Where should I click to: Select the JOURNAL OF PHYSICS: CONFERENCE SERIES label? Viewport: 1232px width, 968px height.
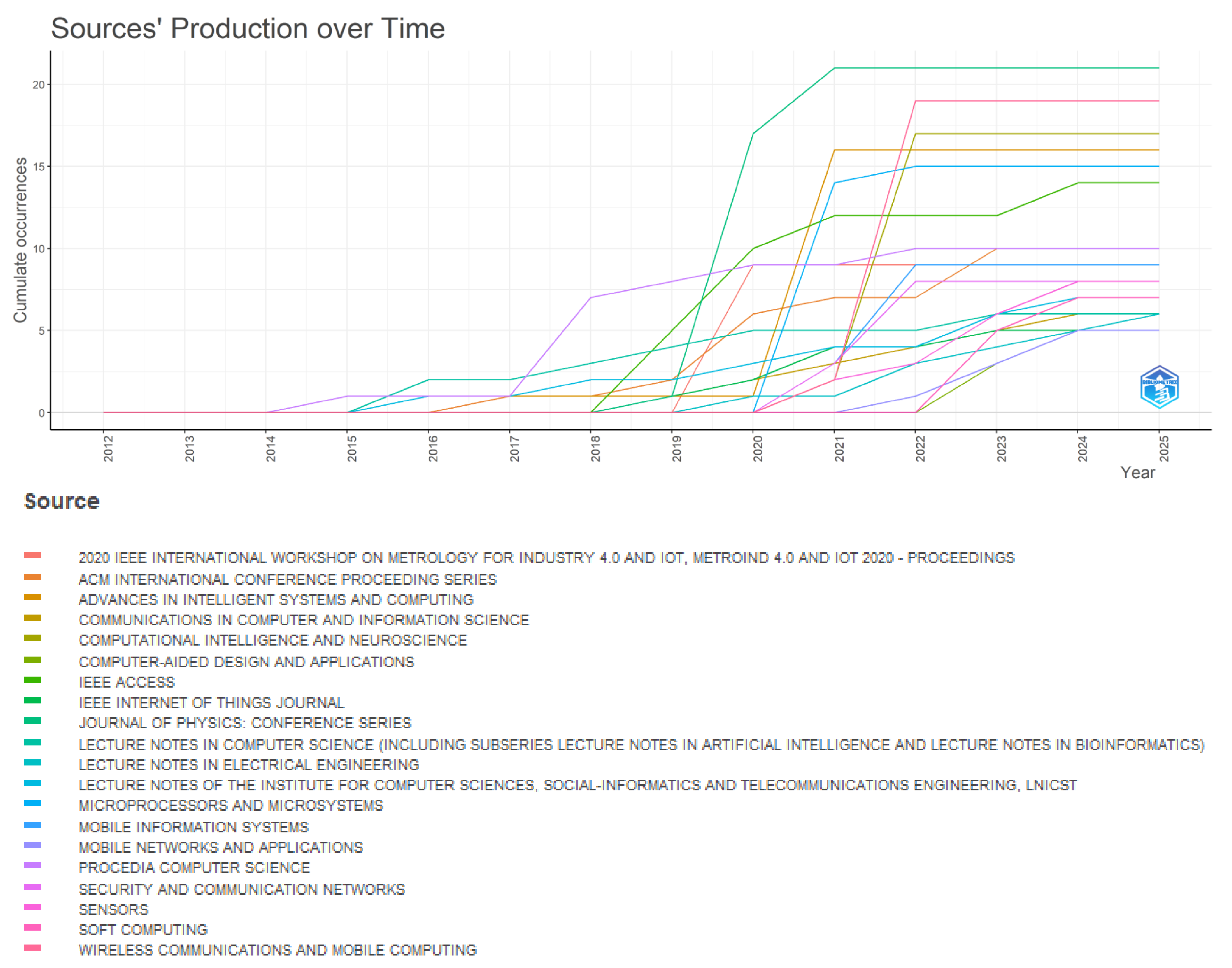point(244,723)
